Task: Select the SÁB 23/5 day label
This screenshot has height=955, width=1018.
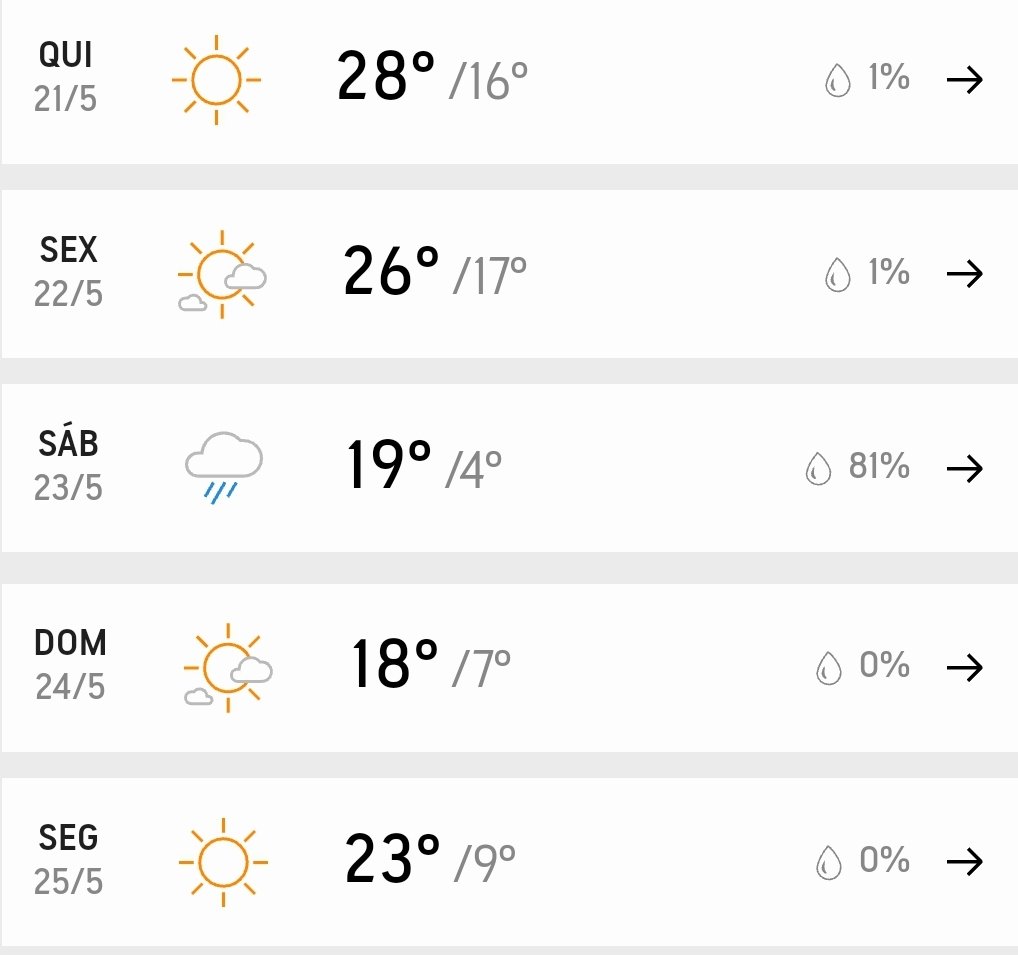Action: click(x=68, y=465)
